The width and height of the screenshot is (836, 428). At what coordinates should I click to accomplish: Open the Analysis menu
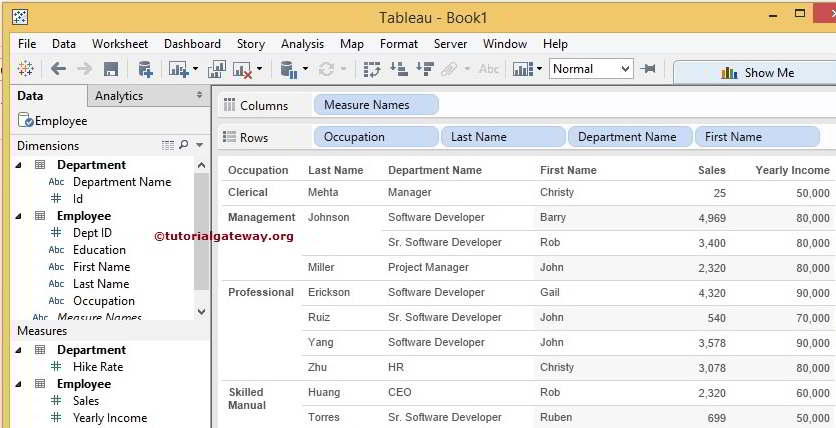[x=302, y=44]
